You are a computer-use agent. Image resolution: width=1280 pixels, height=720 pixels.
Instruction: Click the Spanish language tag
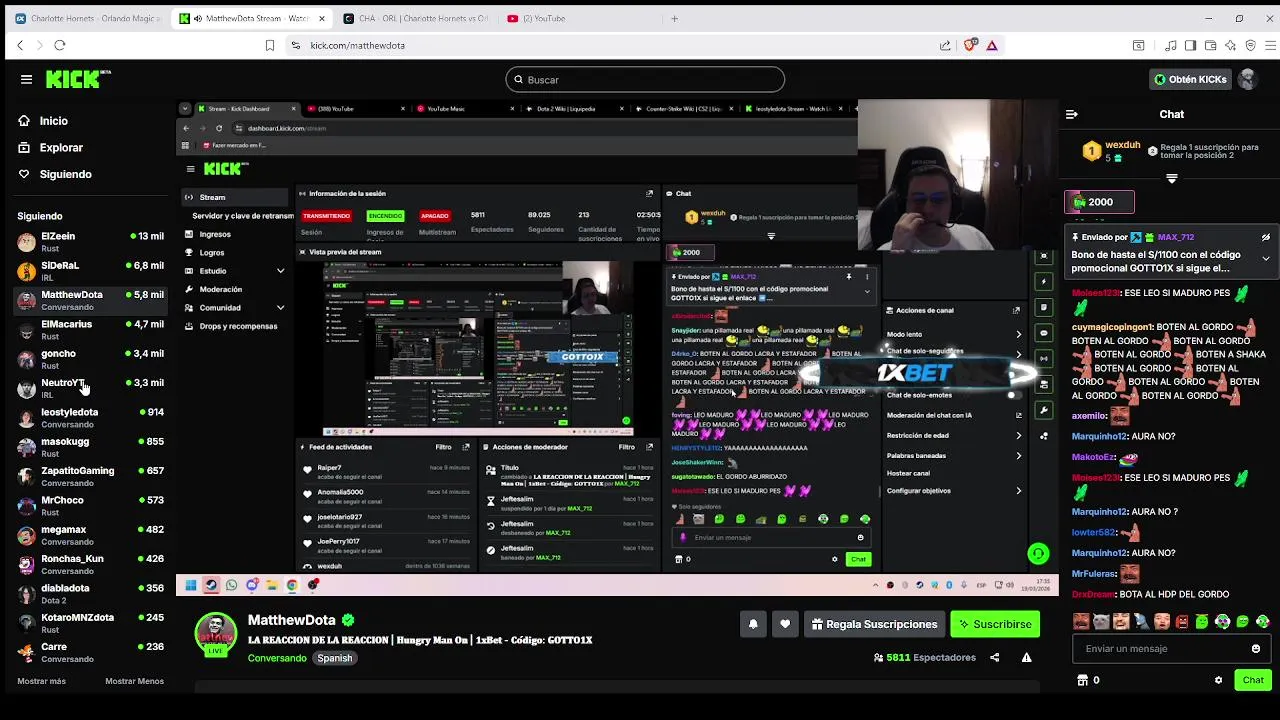click(335, 658)
